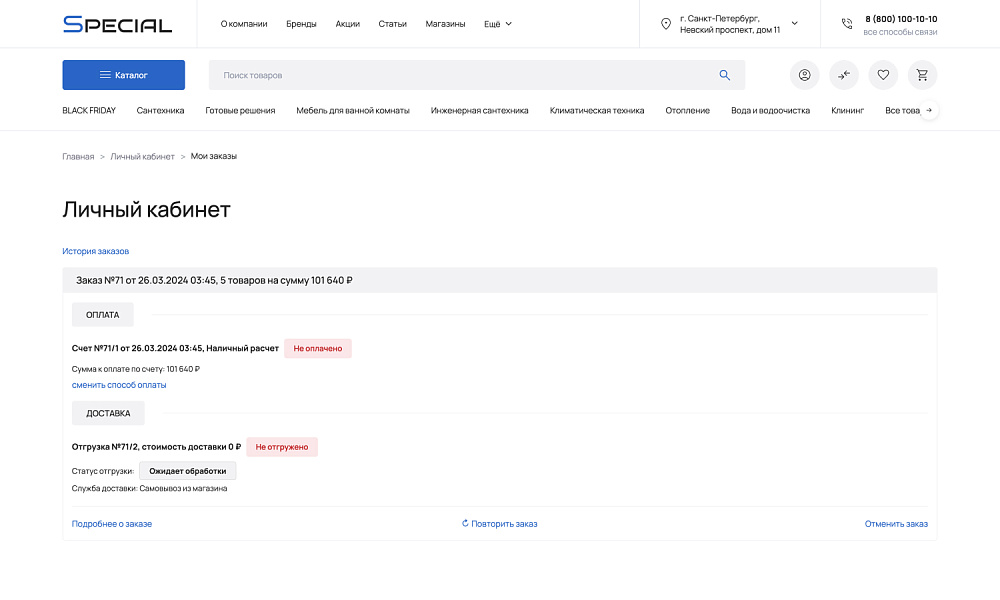The width and height of the screenshot is (1000, 600).
Task: Open the product comparison icon
Action: coord(843,75)
